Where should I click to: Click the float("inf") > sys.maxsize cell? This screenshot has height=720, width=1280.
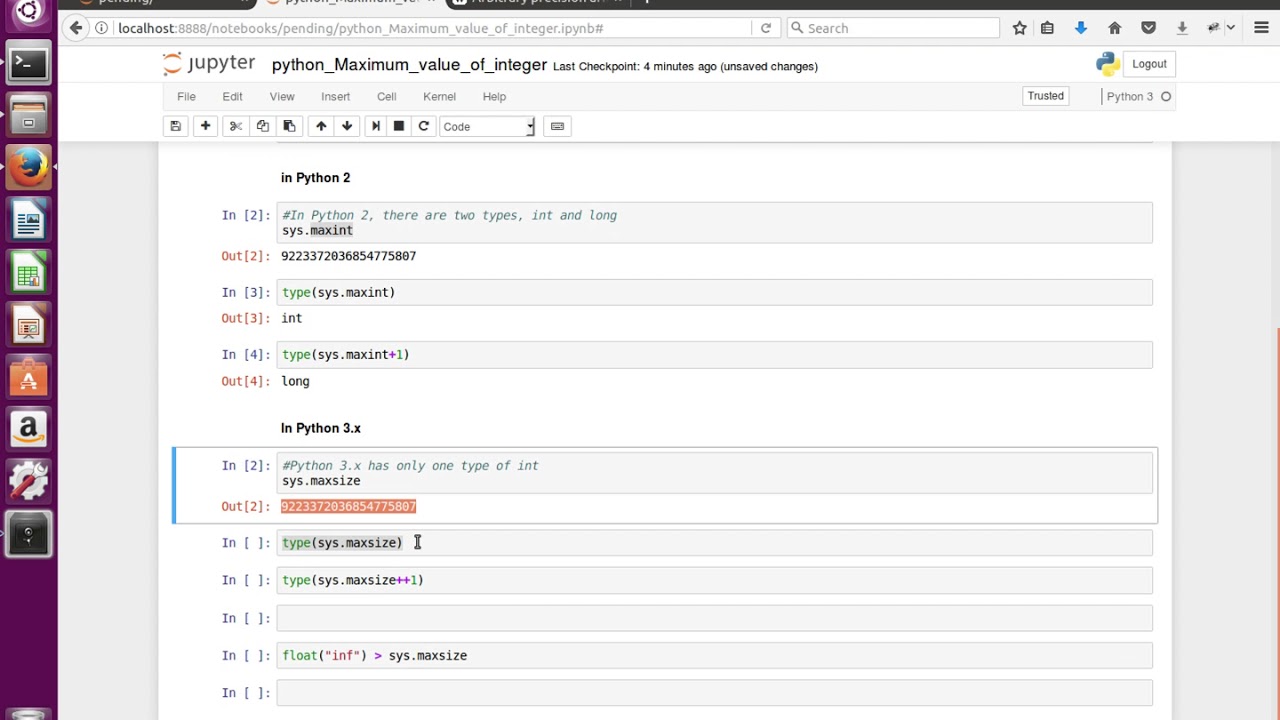pyautogui.click(x=714, y=655)
